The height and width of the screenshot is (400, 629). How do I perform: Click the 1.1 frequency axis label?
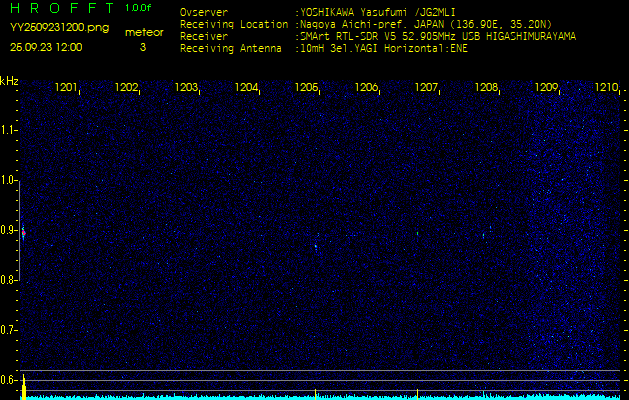pyautogui.click(x=9, y=130)
